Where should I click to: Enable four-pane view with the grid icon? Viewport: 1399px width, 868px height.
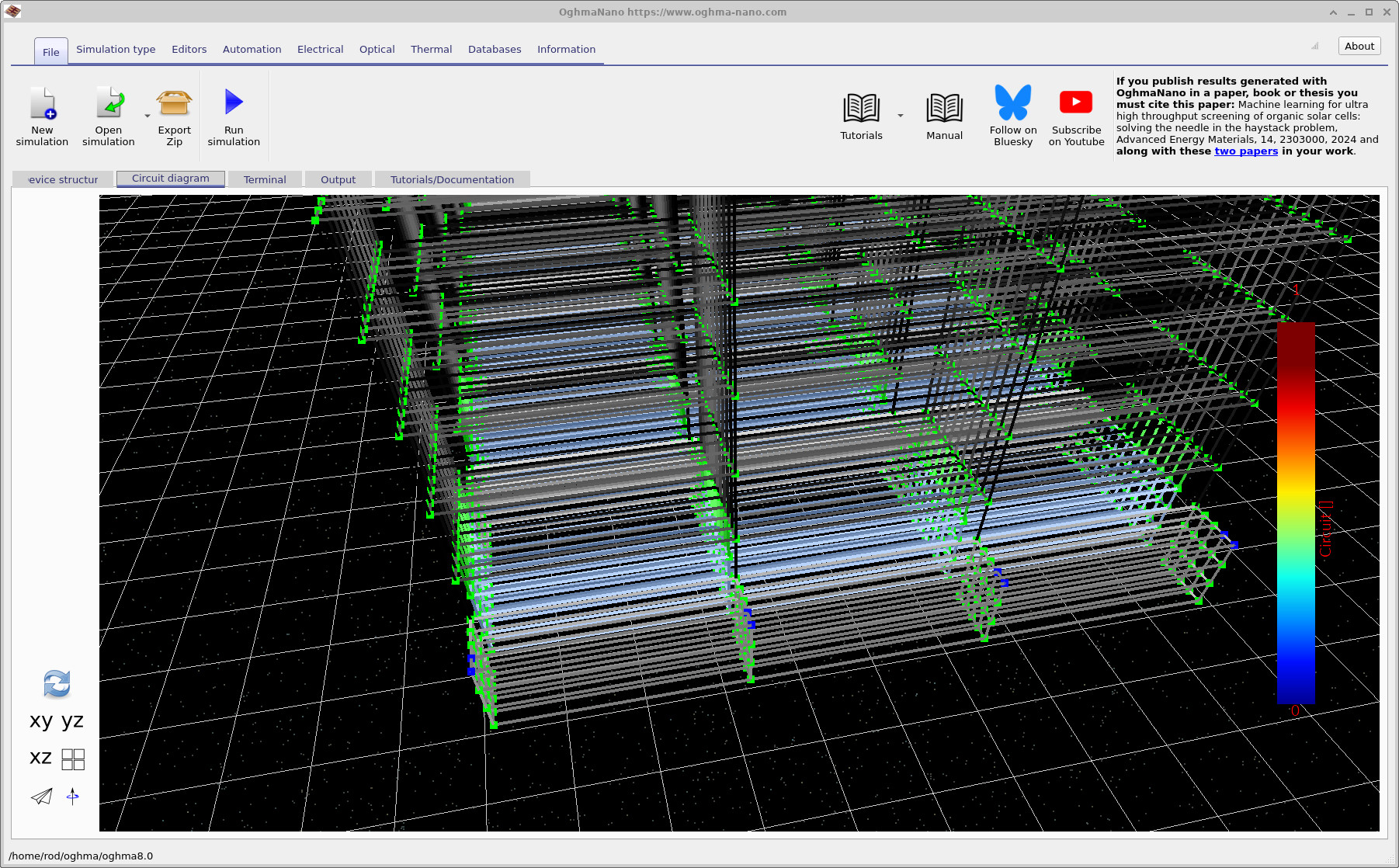73,759
